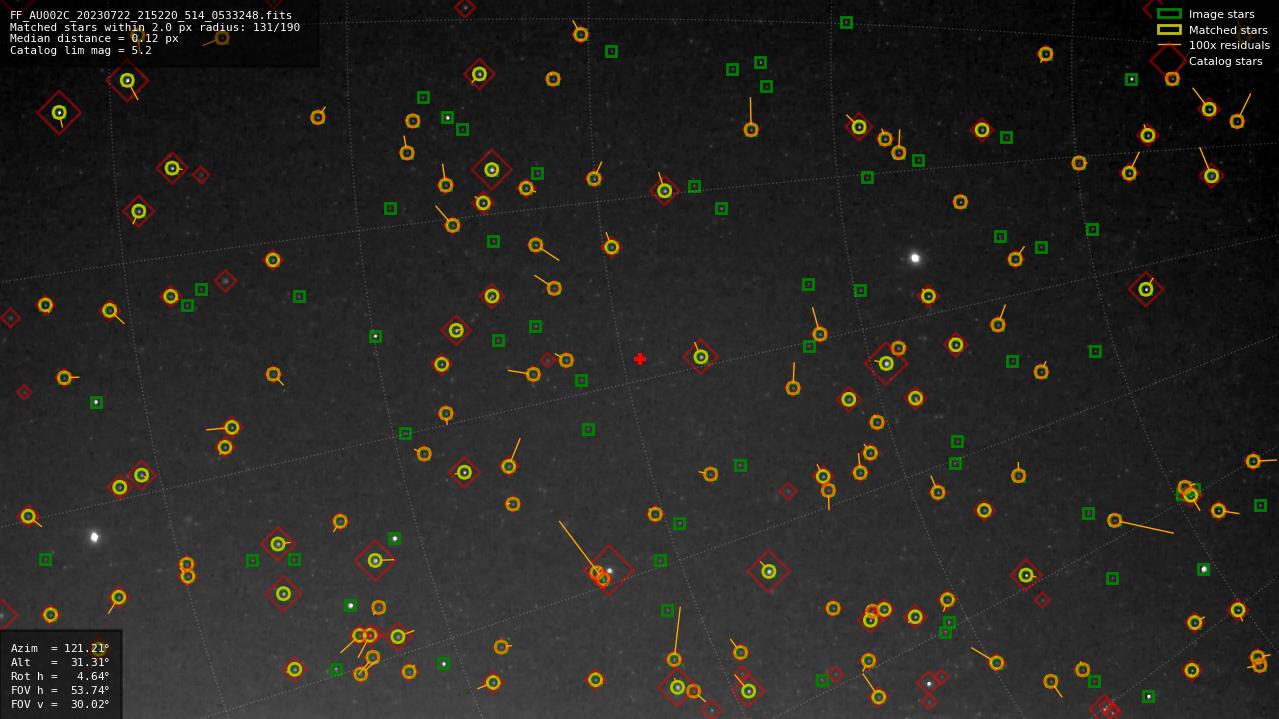Select the FITS file name text
This screenshot has width=1279, height=719.
pyautogui.click(x=151, y=16)
